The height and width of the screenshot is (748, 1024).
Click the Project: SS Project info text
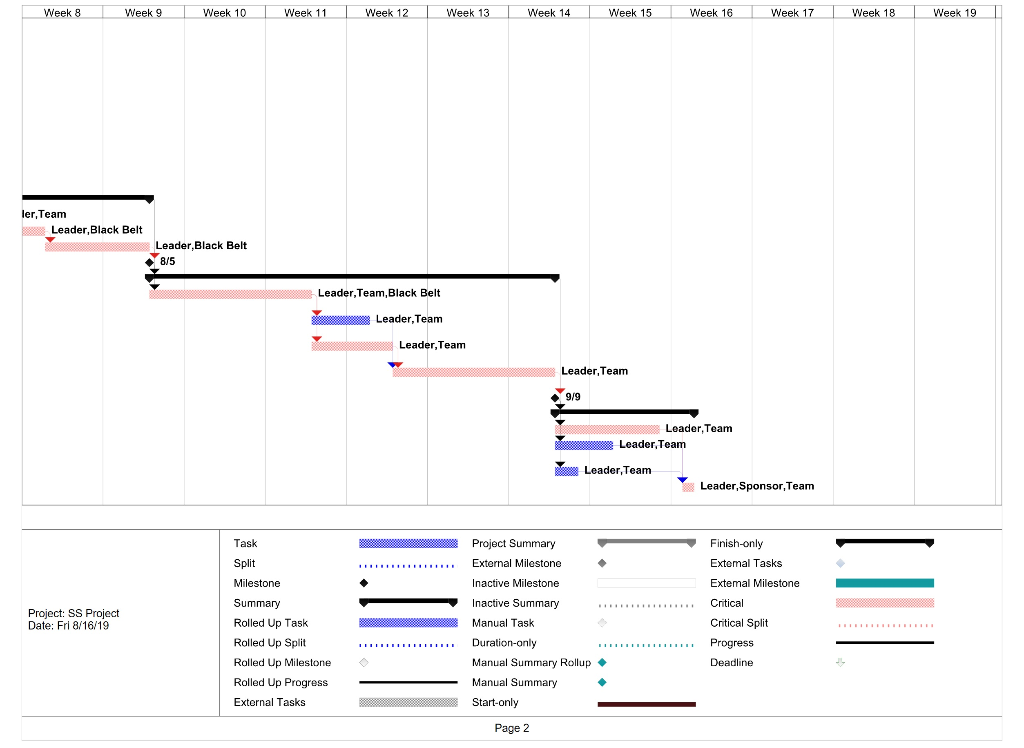click(76, 613)
